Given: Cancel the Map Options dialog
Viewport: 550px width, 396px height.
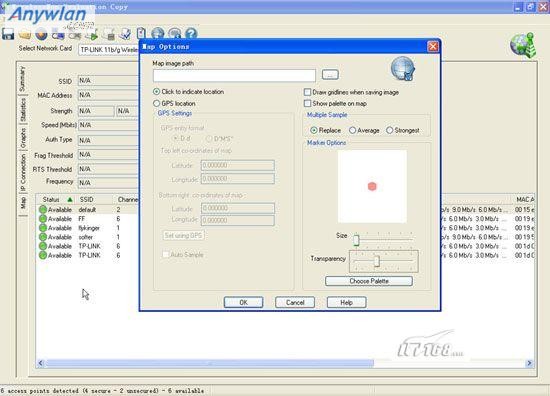Looking at the screenshot, I should pyautogui.click(x=295, y=302).
